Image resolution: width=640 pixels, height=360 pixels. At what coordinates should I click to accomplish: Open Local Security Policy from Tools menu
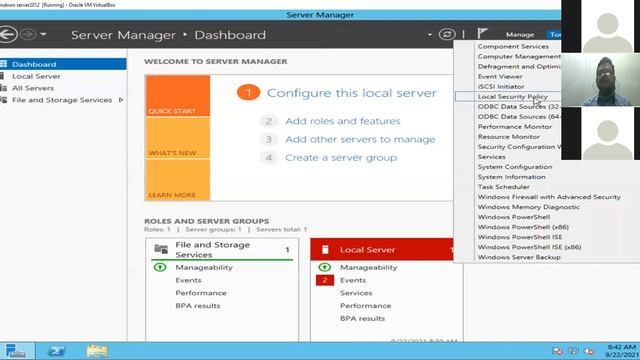(513, 97)
